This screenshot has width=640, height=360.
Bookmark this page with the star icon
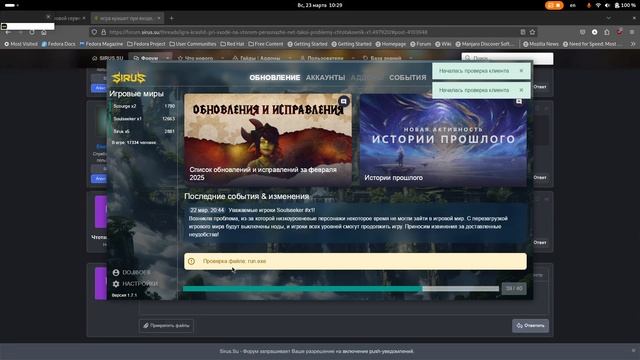coord(532,32)
